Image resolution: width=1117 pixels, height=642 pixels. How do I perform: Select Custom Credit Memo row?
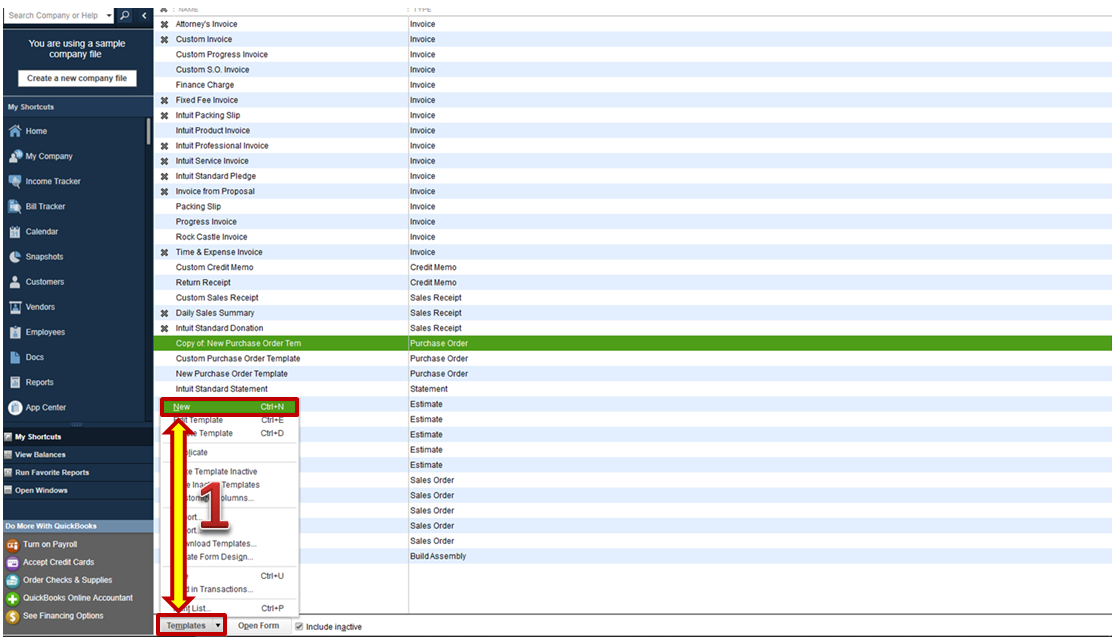click(x=633, y=267)
